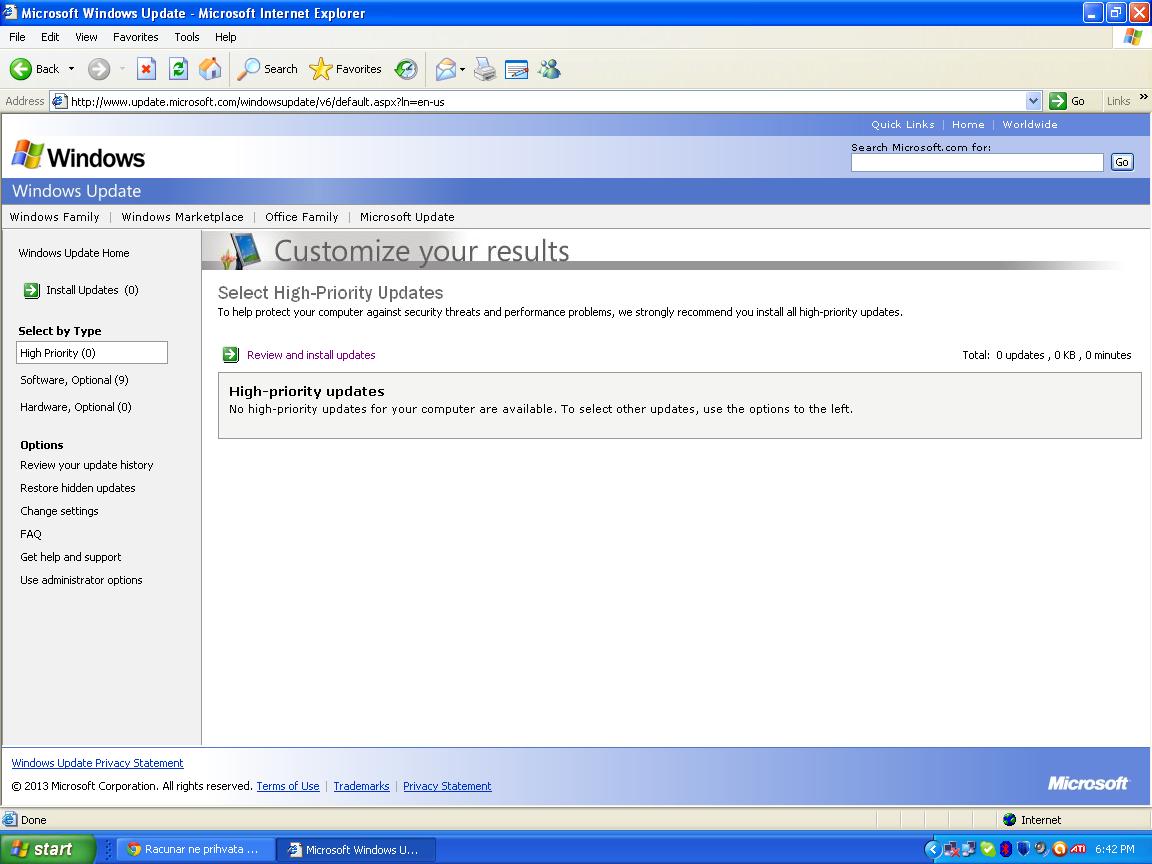Open the History icon
The width and height of the screenshot is (1152, 864).
coord(406,69)
